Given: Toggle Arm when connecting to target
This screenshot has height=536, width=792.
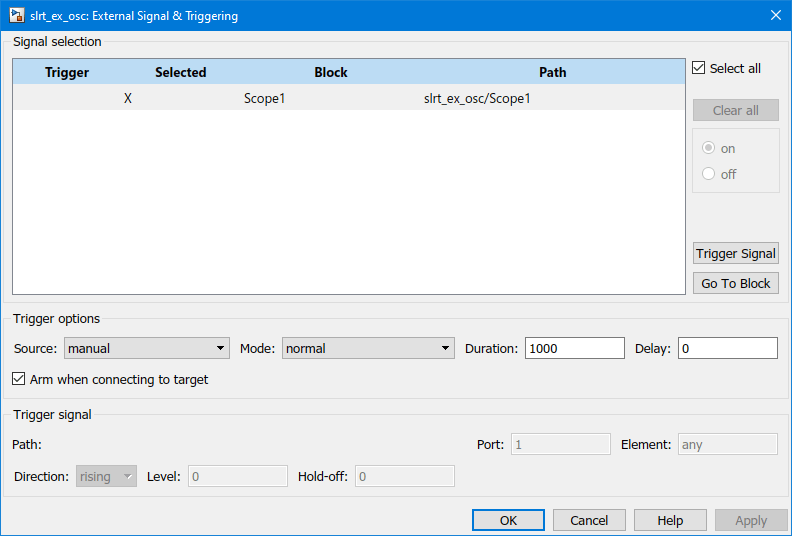Looking at the screenshot, I should pos(19,380).
